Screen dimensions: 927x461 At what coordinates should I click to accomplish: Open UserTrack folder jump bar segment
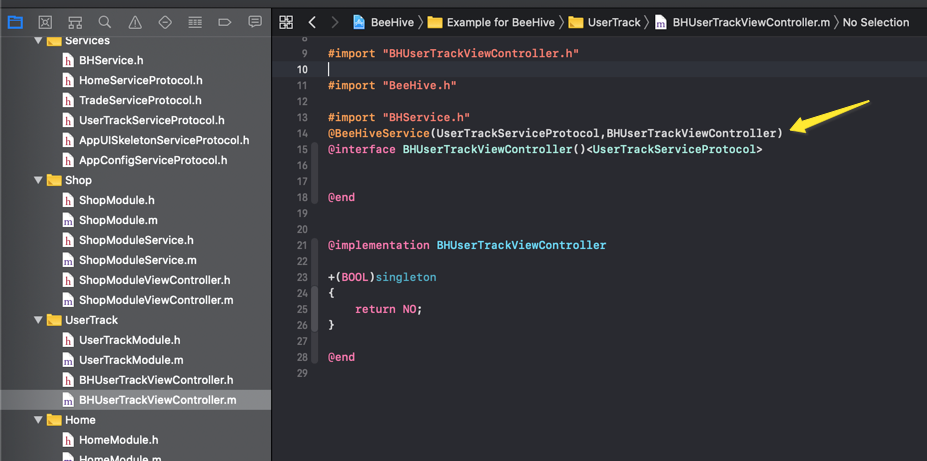604,22
